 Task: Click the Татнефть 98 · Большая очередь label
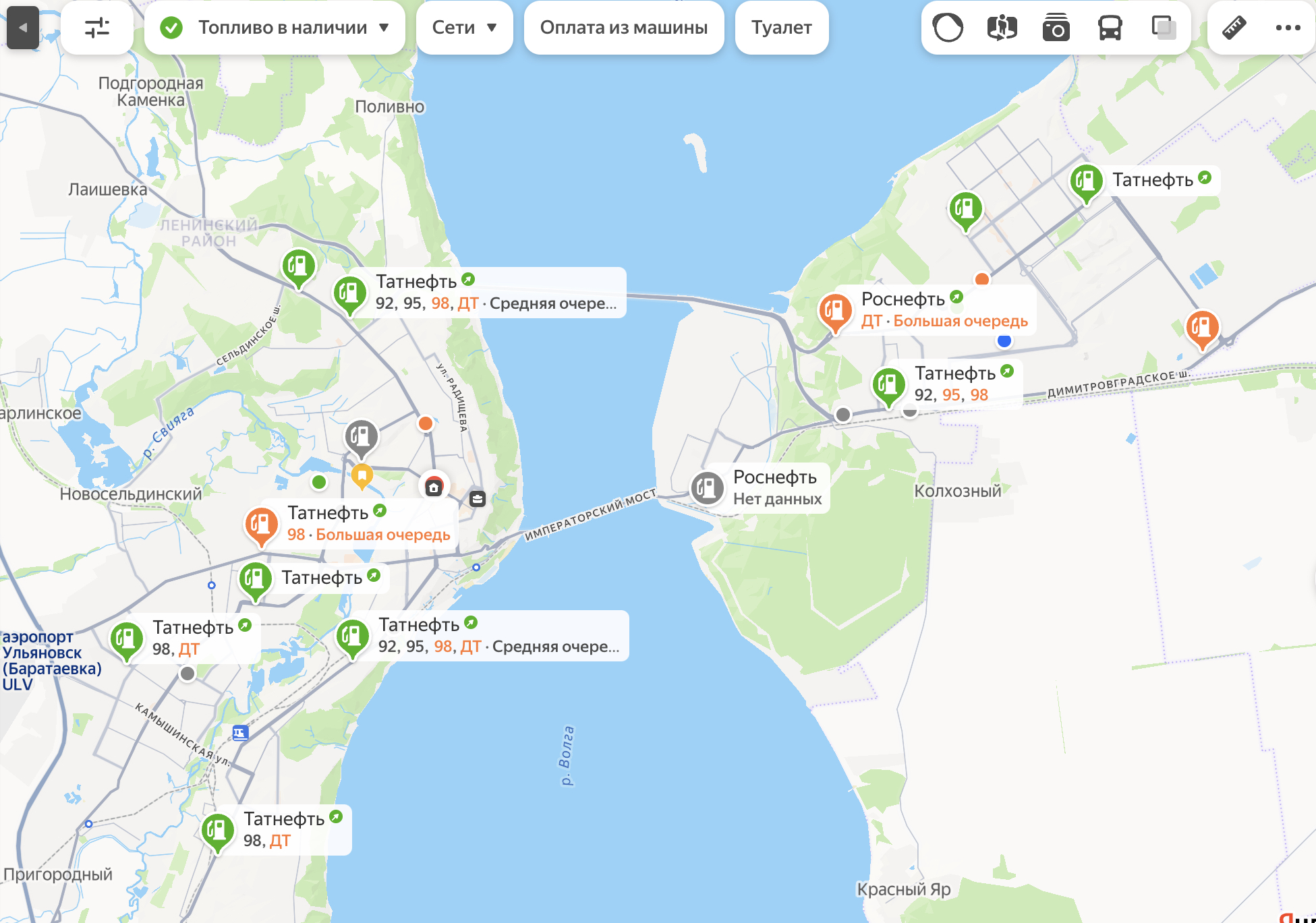pyautogui.click(x=368, y=524)
